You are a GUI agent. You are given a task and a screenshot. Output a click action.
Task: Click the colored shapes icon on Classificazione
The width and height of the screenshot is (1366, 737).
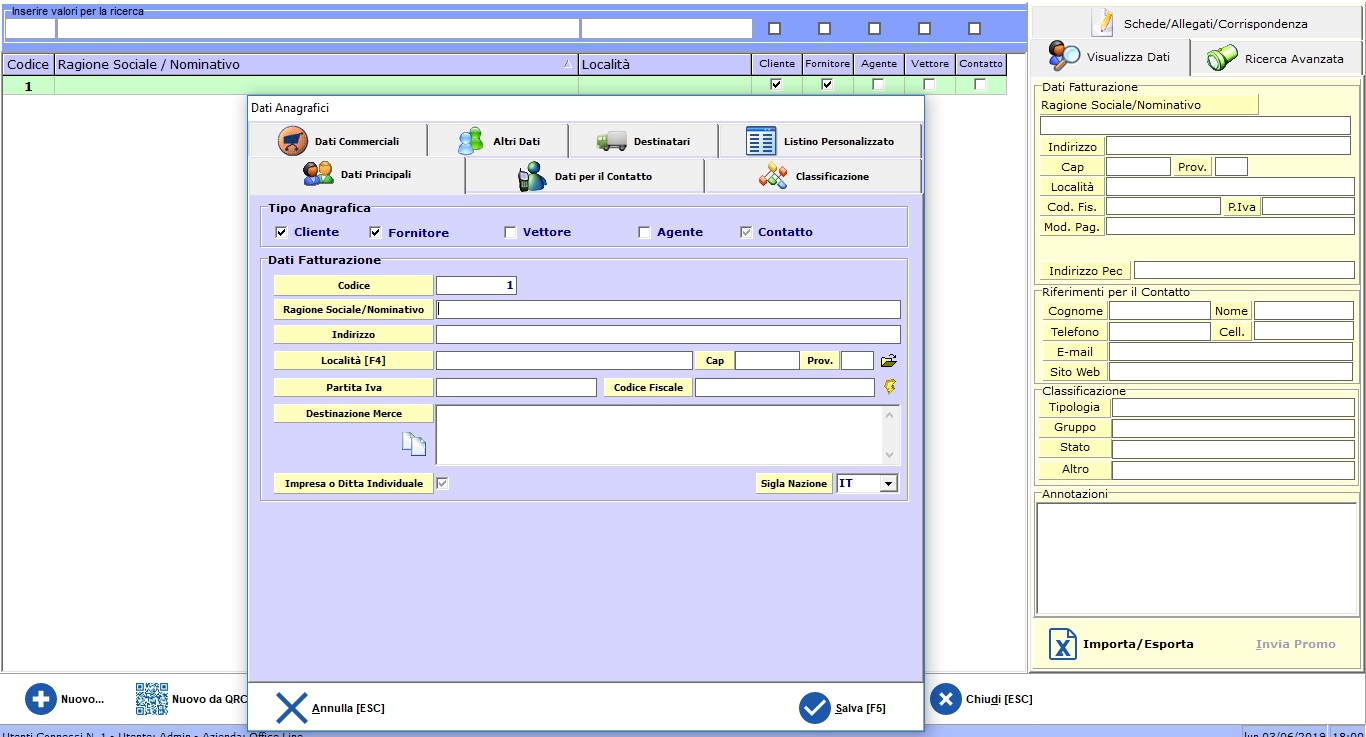(x=773, y=176)
